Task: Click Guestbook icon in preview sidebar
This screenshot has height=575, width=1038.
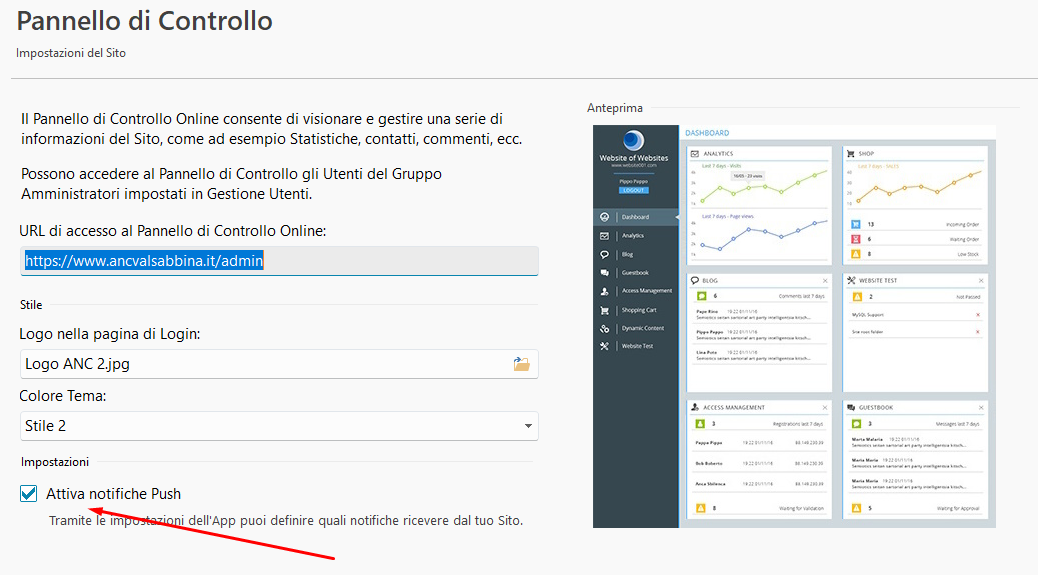Action: (604, 273)
